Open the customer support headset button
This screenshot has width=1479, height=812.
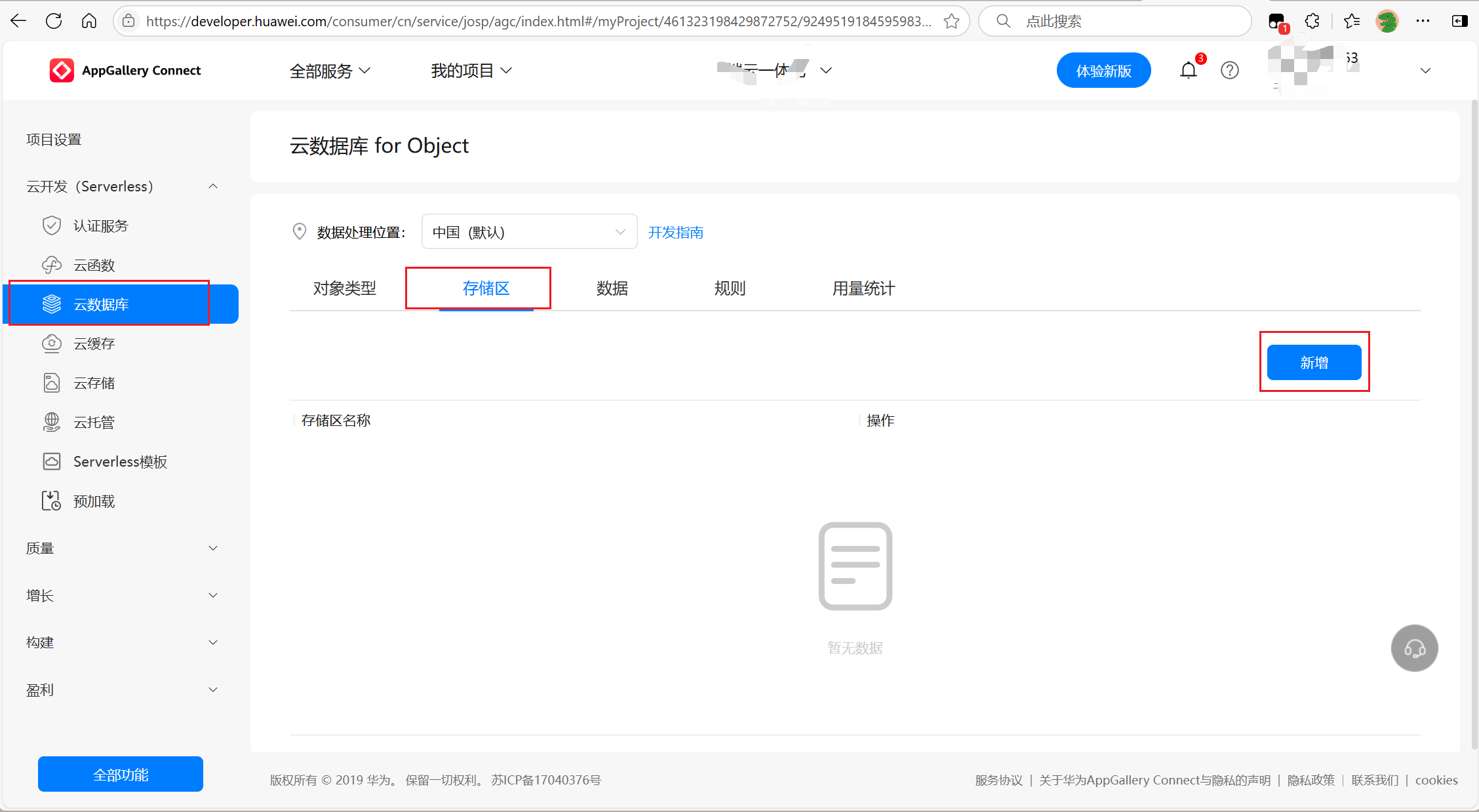click(1414, 648)
